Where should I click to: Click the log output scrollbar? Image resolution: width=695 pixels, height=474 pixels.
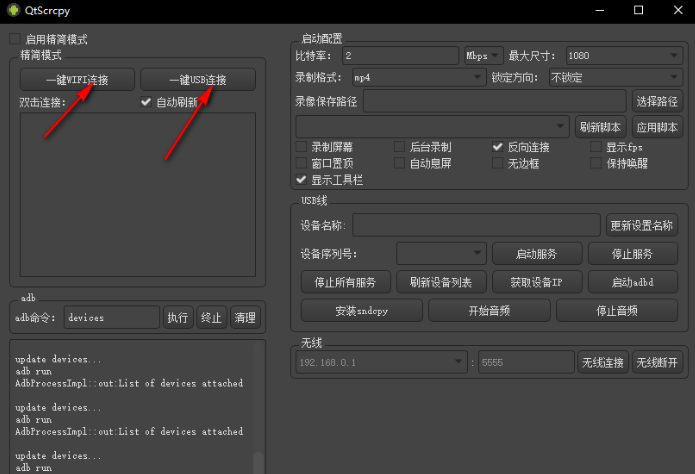pyautogui.click(x=258, y=463)
